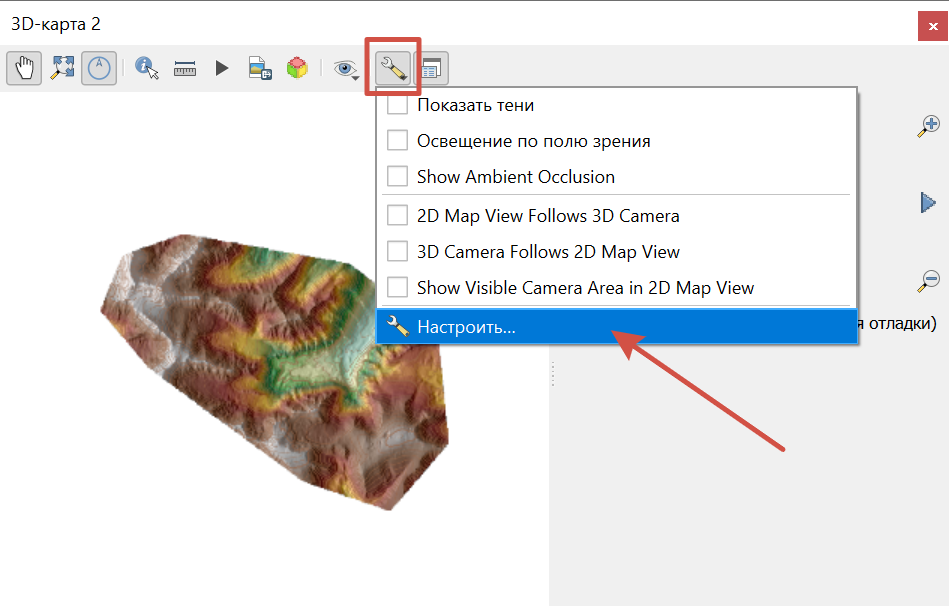Image resolution: width=949 pixels, height=606 pixels.
Task: Open the Настроить... configuration entry
Action: click(x=465, y=327)
